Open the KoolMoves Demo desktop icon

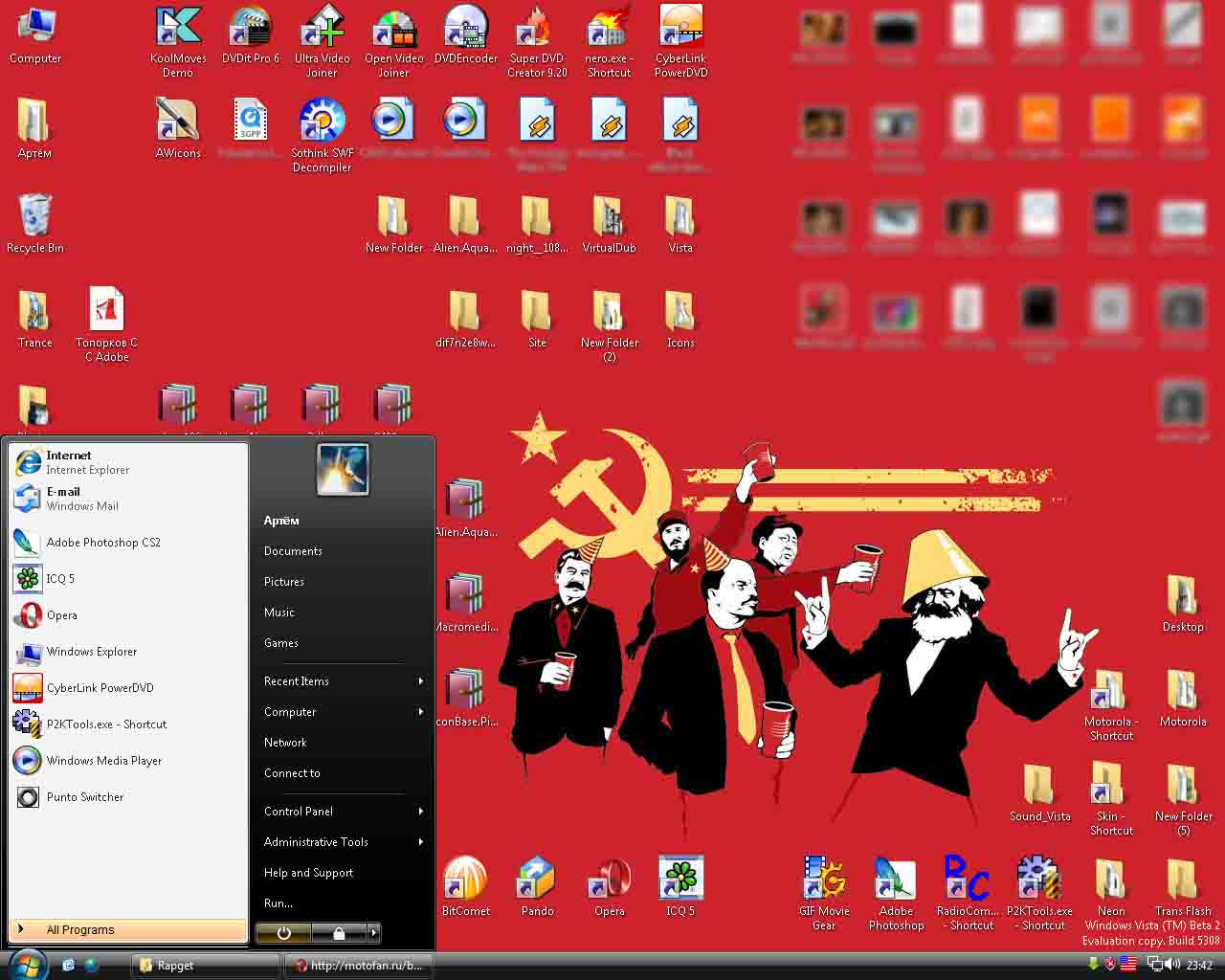coord(178,41)
